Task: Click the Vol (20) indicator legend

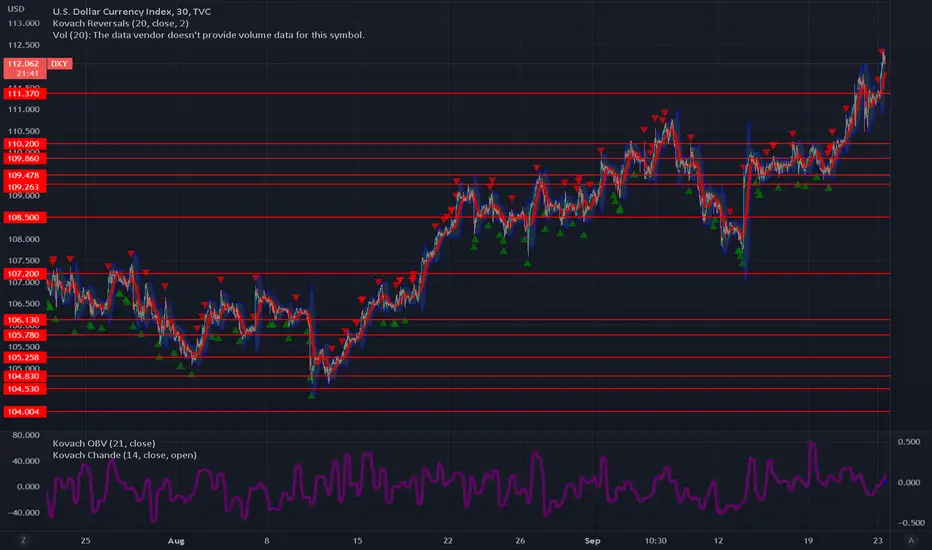Action: click(x=209, y=35)
